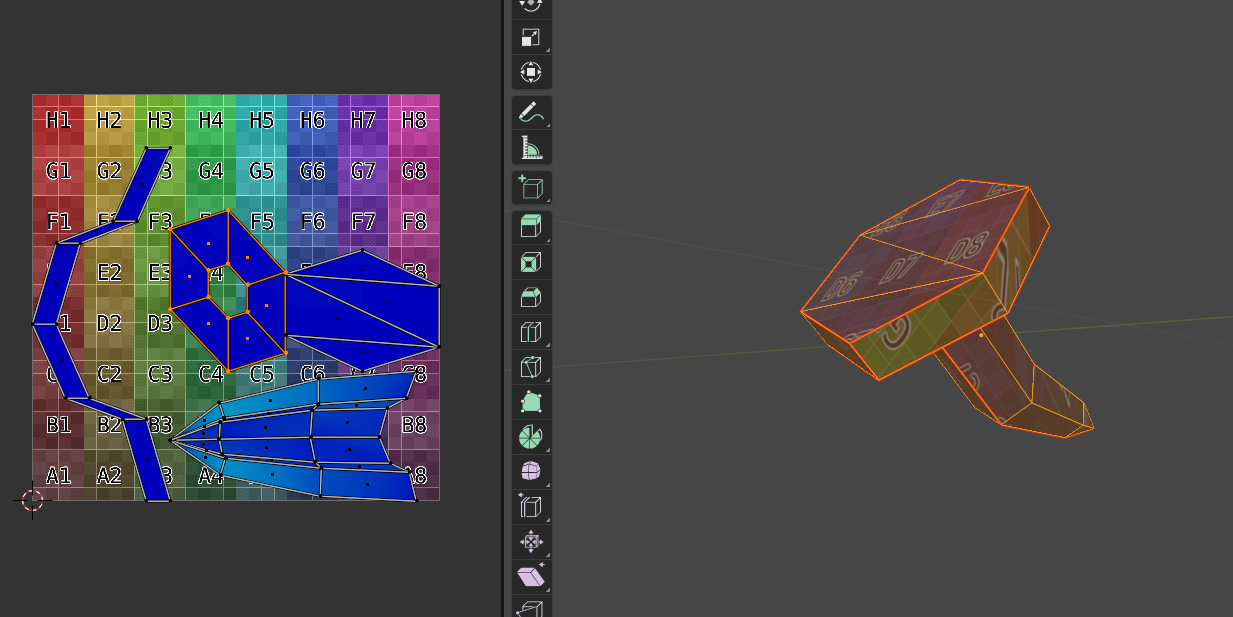Select the Shrink/Fatten tool
Viewport: 1233px width, 617px height.
(531, 542)
